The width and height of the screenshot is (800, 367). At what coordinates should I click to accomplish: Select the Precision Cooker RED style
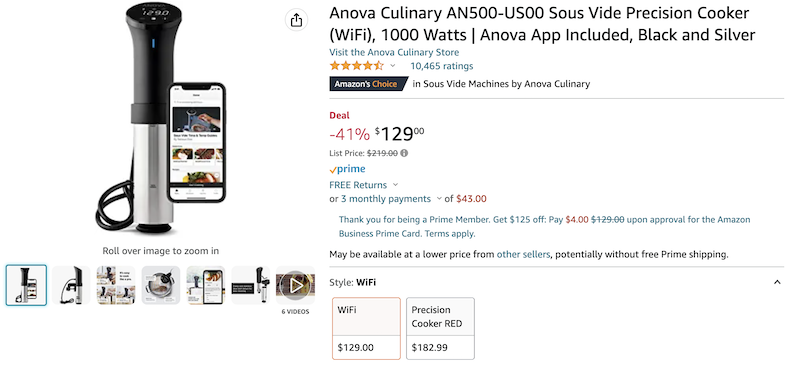[x=440, y=329]
